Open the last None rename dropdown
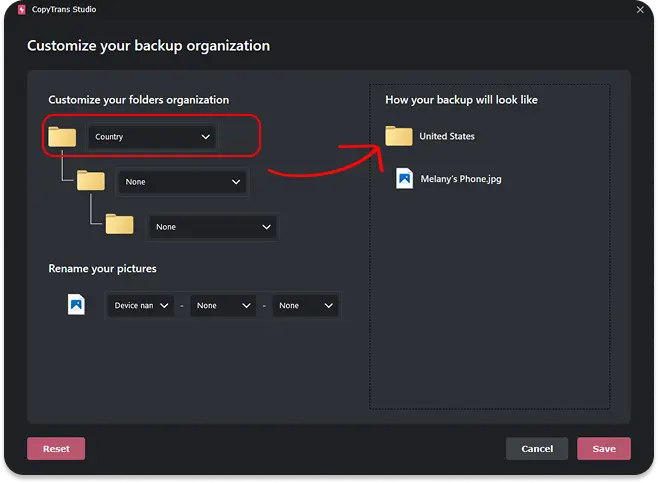 (305, 305)
